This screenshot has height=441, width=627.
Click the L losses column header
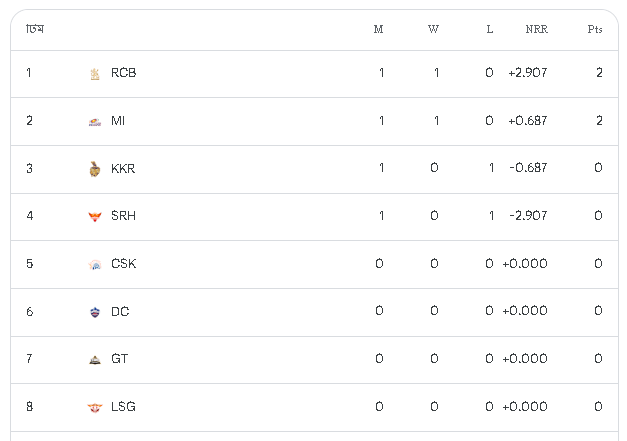point(489,29)
